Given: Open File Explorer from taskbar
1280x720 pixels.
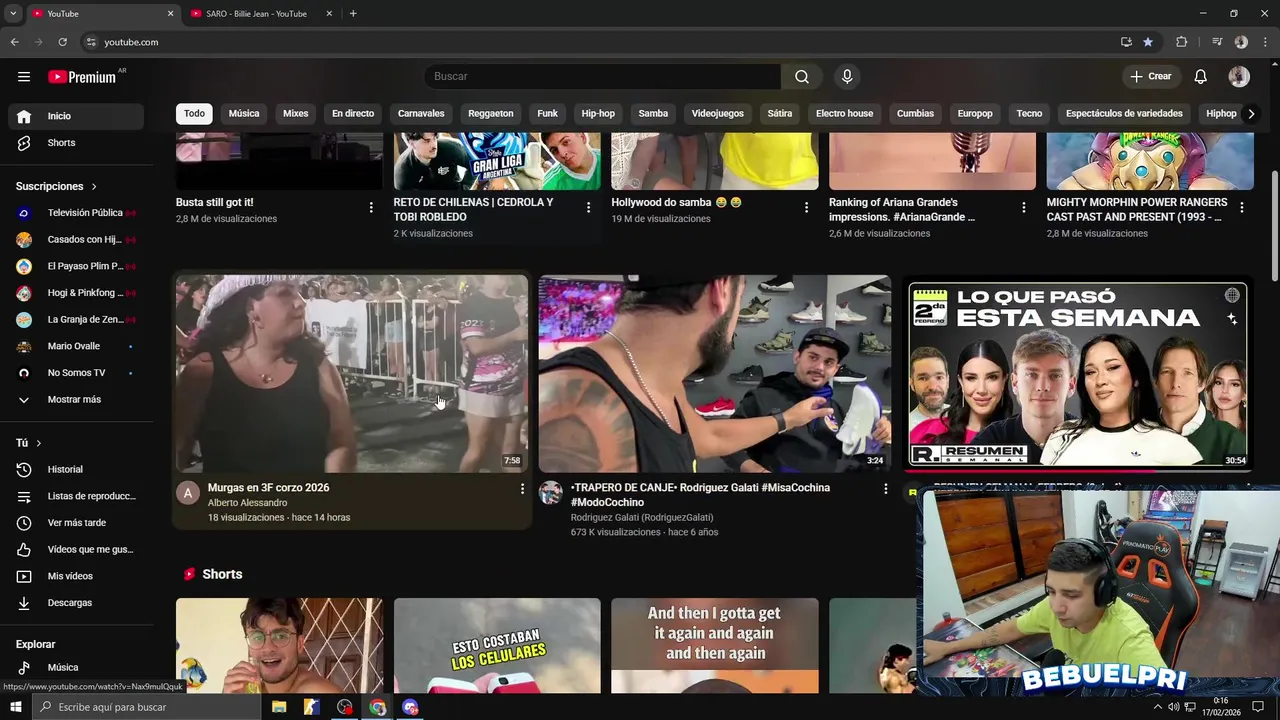Looking at the screenshot, I should [x=279, y=707].
